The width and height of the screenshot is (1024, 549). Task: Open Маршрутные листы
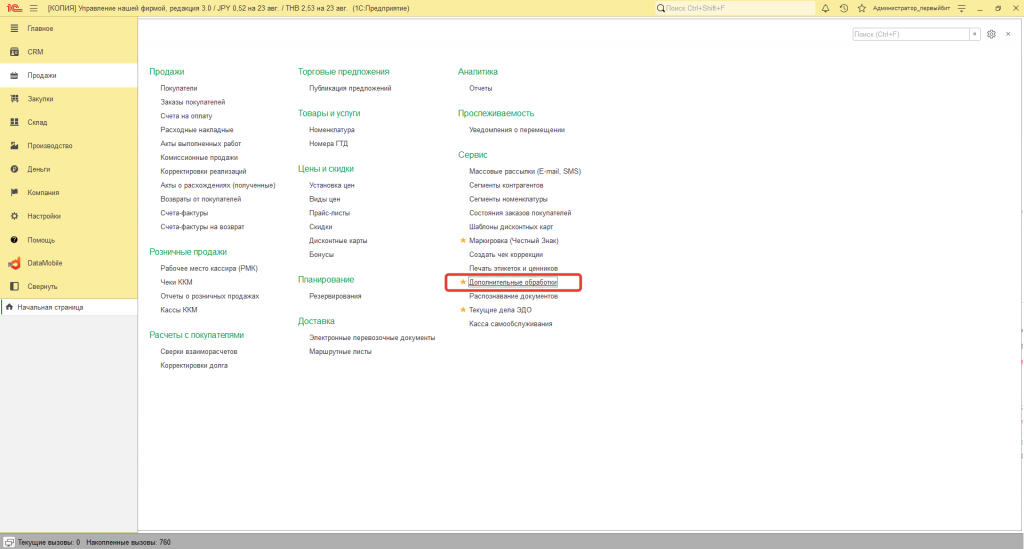[340, 351]
